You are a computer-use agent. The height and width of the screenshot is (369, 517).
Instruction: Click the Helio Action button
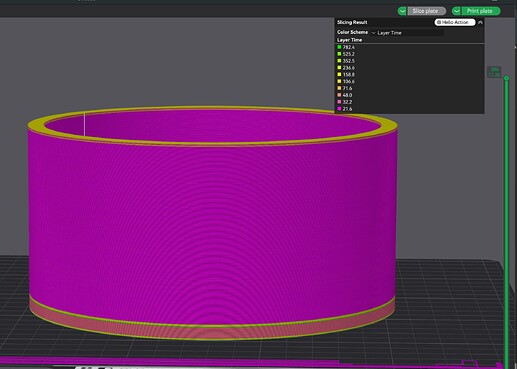tap(455, 22)
